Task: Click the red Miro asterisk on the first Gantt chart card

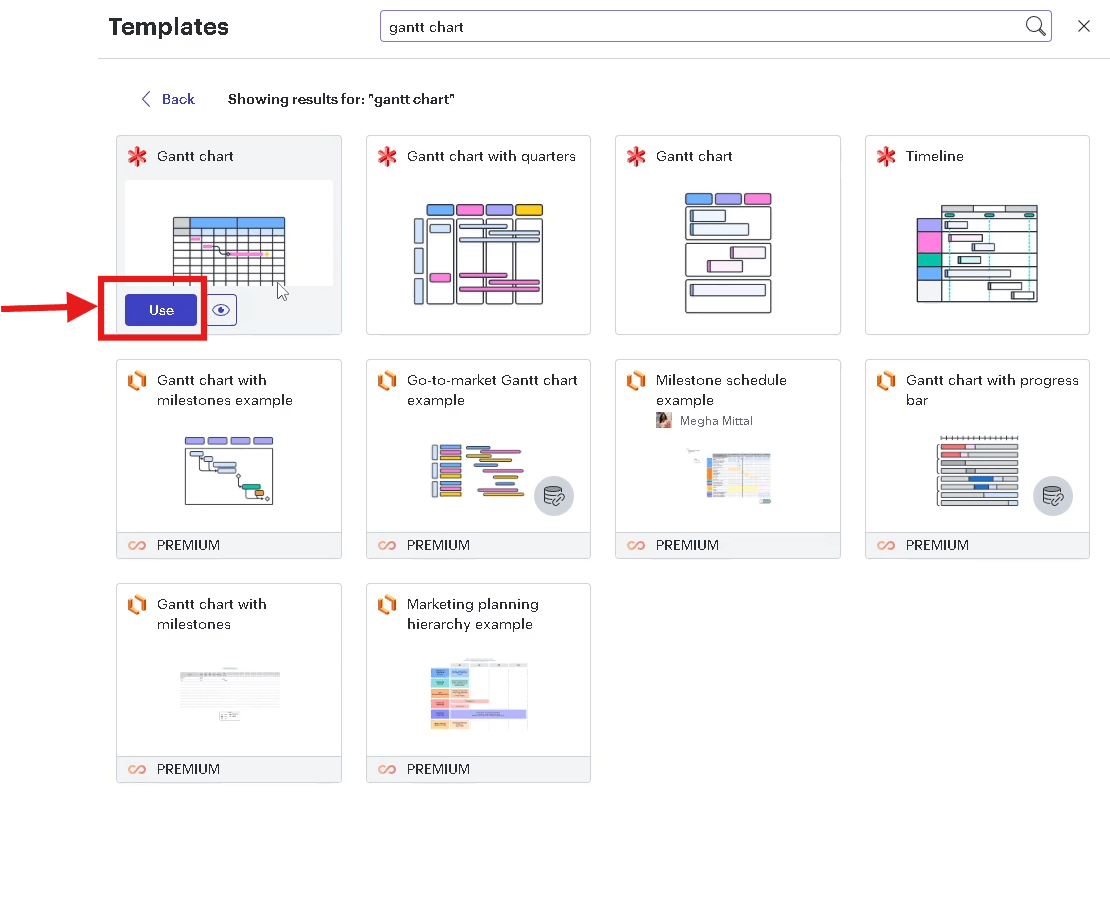Action: pos(137,156)
